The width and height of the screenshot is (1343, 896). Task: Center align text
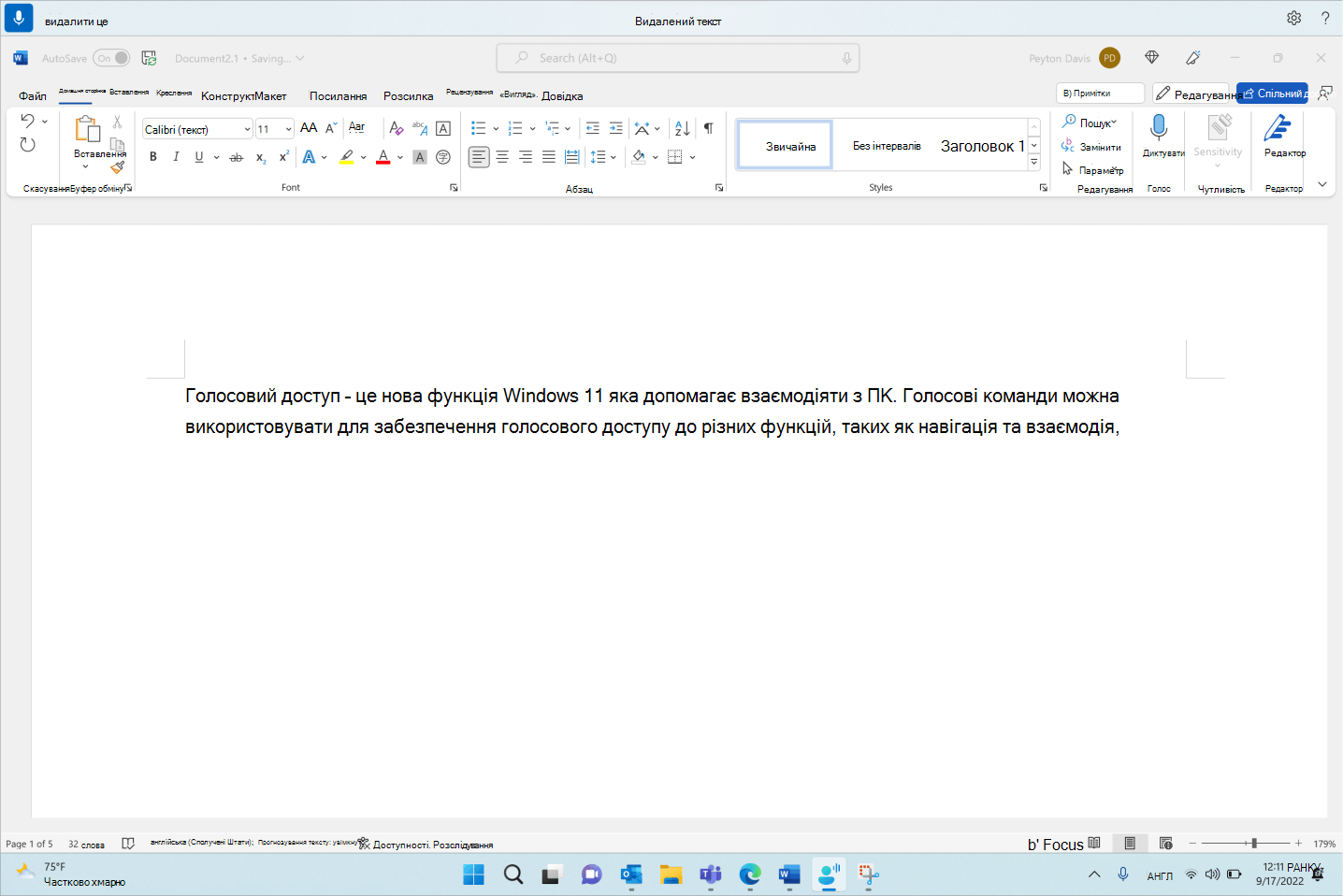click(x=502, y=157)
